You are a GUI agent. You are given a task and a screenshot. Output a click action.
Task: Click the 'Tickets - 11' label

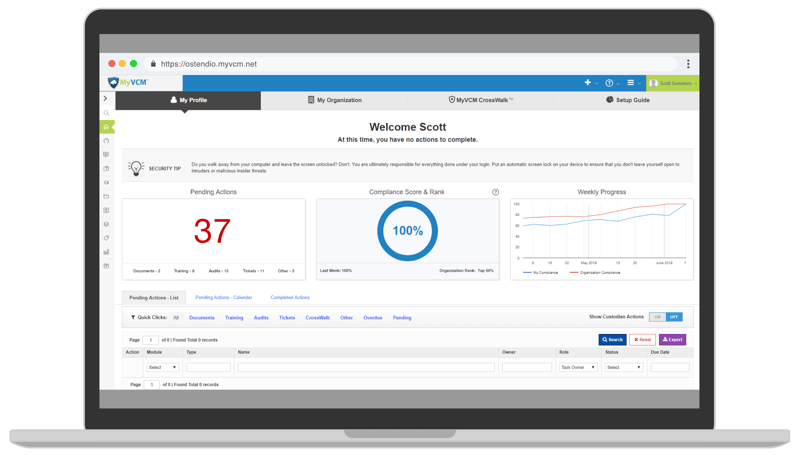click(x=254, y=271)
